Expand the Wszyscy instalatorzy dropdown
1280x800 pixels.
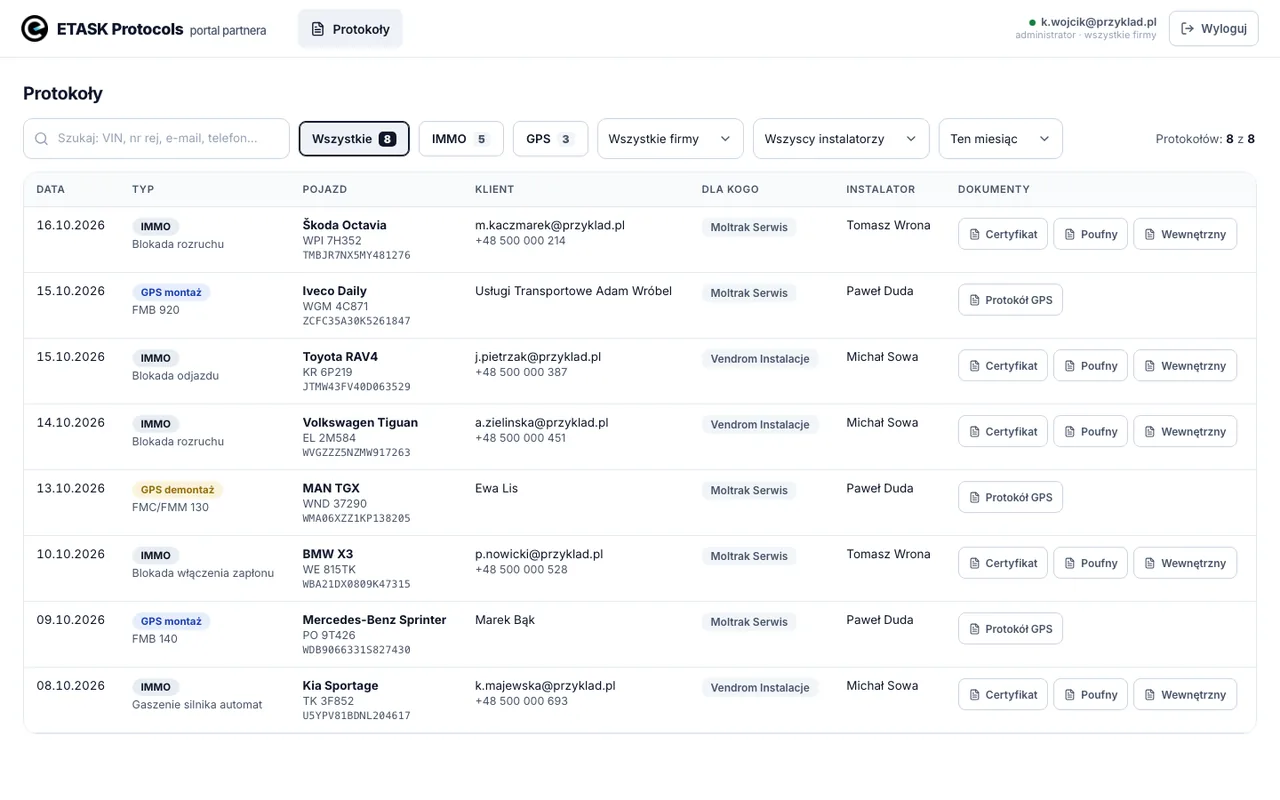point(841,139)
